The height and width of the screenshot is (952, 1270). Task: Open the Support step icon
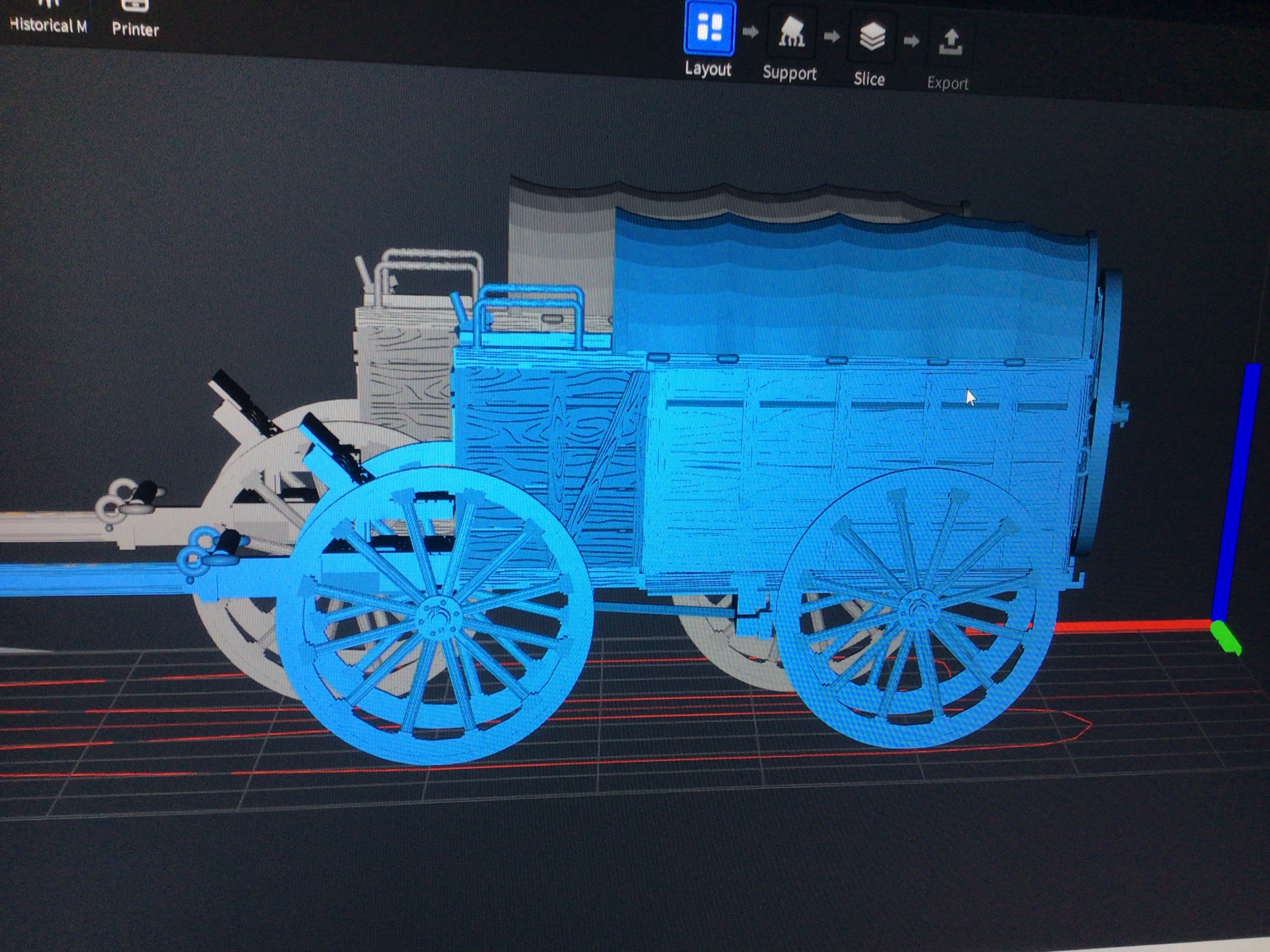click(791, 32)
